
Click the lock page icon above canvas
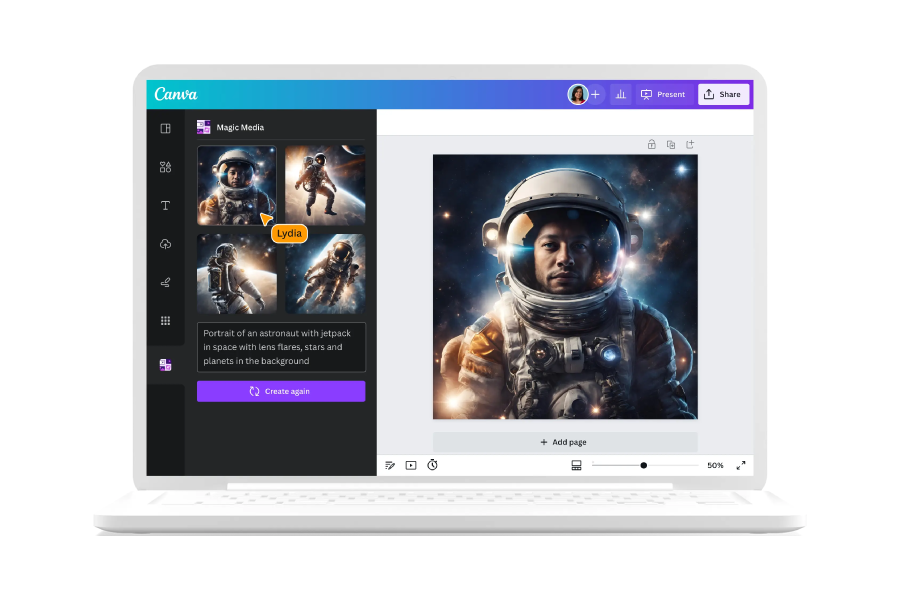[x=651, y=144]
